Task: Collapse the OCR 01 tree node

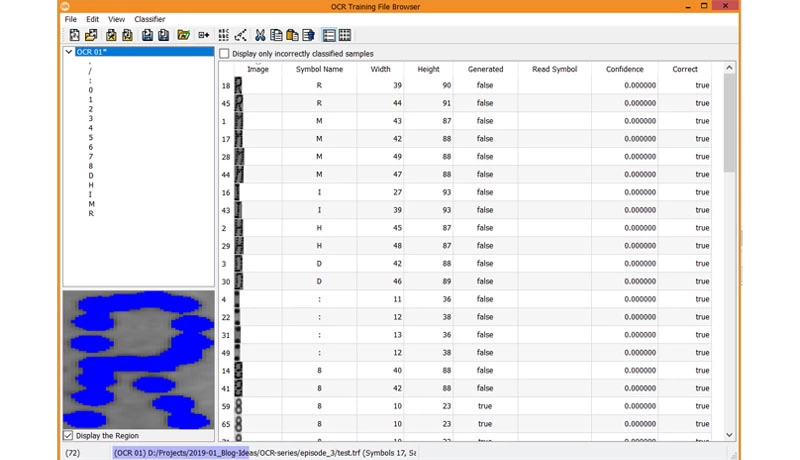Action: [x=68, y=52]
